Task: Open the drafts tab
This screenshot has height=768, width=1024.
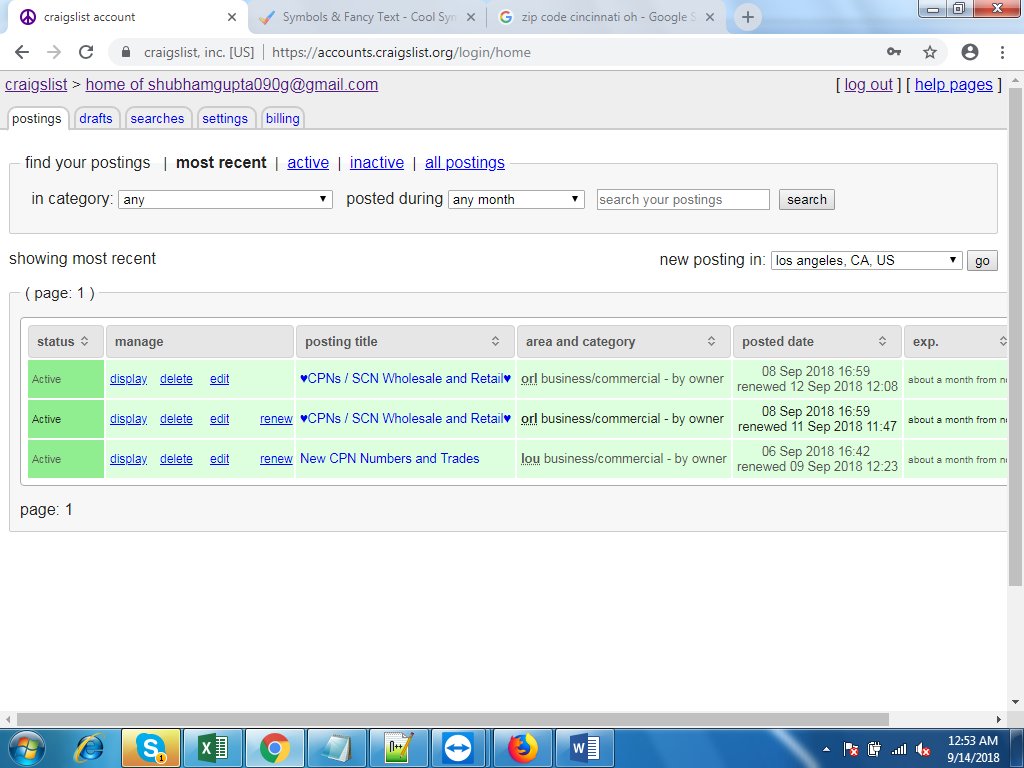Action: pyautogui.click(x=96, y=118)
